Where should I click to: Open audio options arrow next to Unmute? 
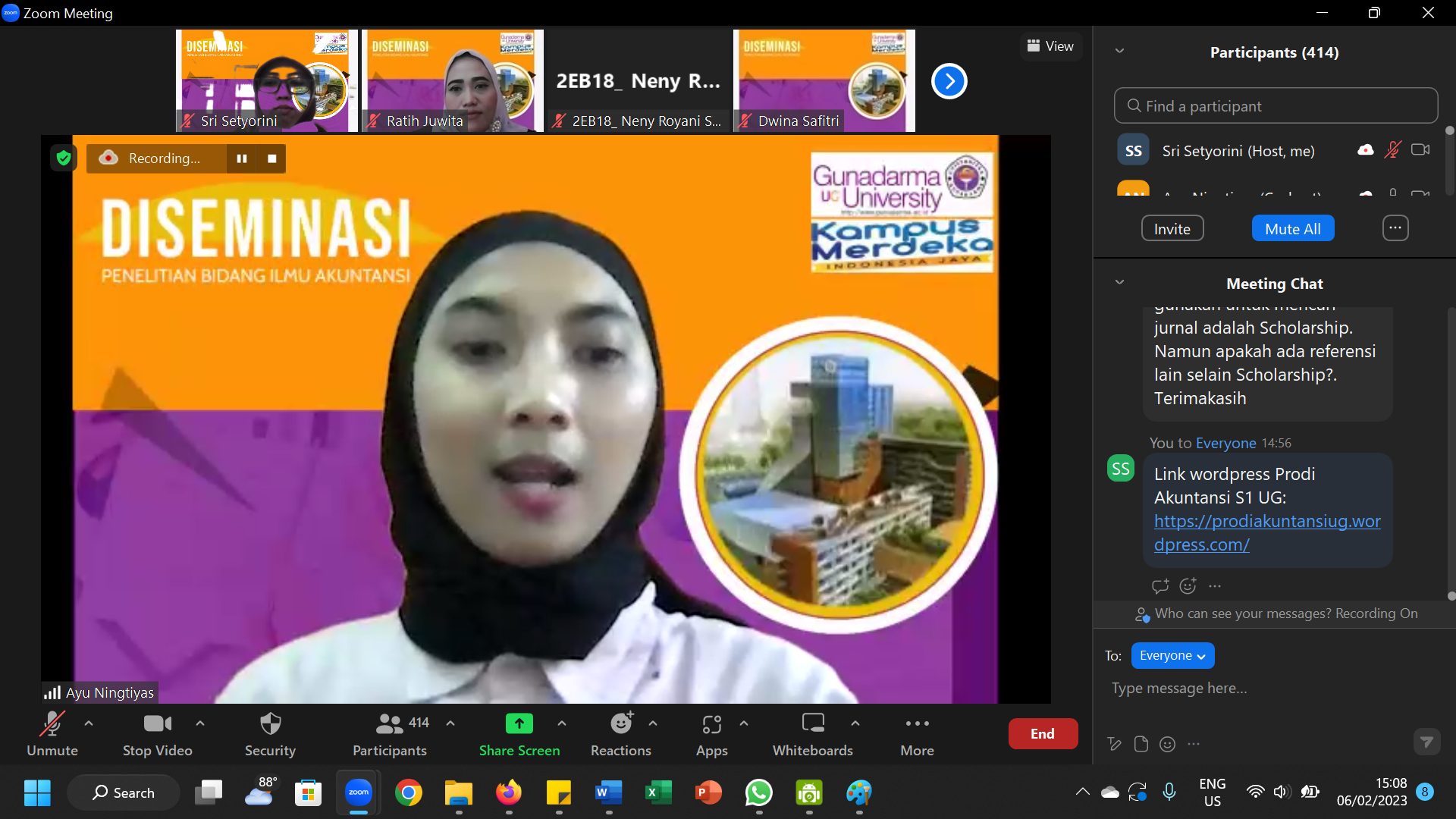pos(89,723)
